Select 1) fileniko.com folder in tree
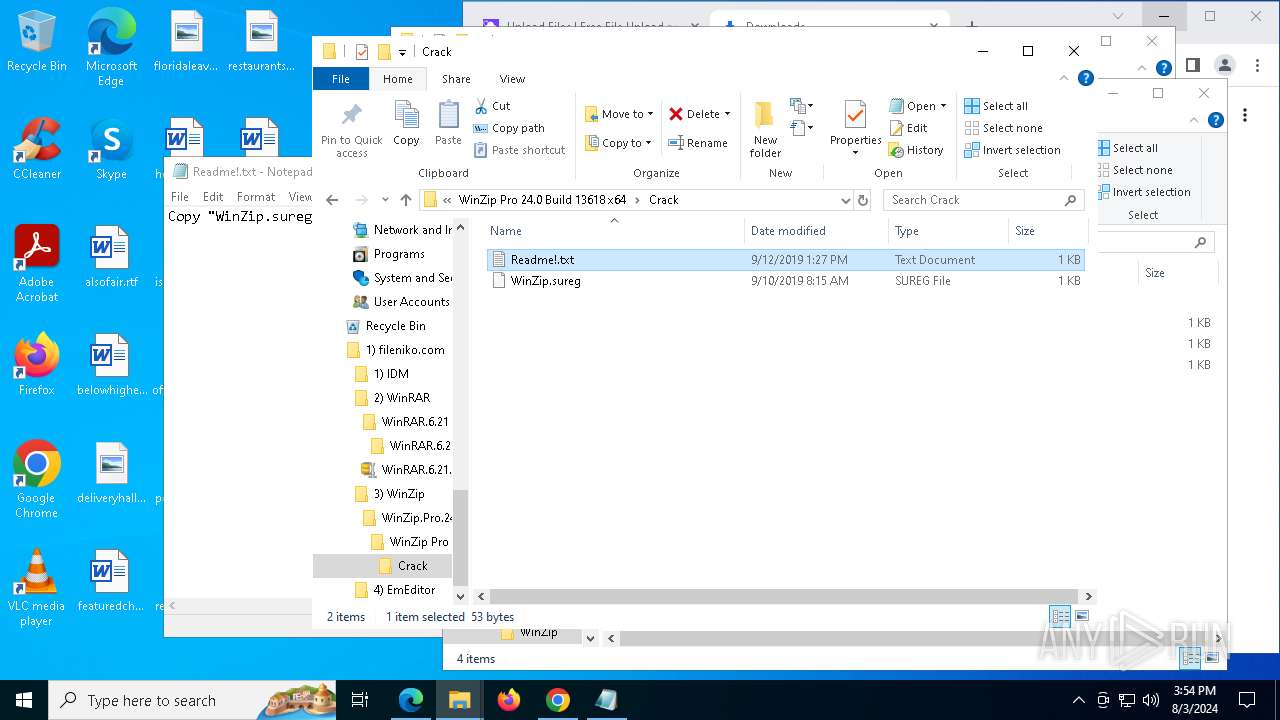Image resolution: width=1280 pixels, height=720 pixels. click(x=395, y=350)
